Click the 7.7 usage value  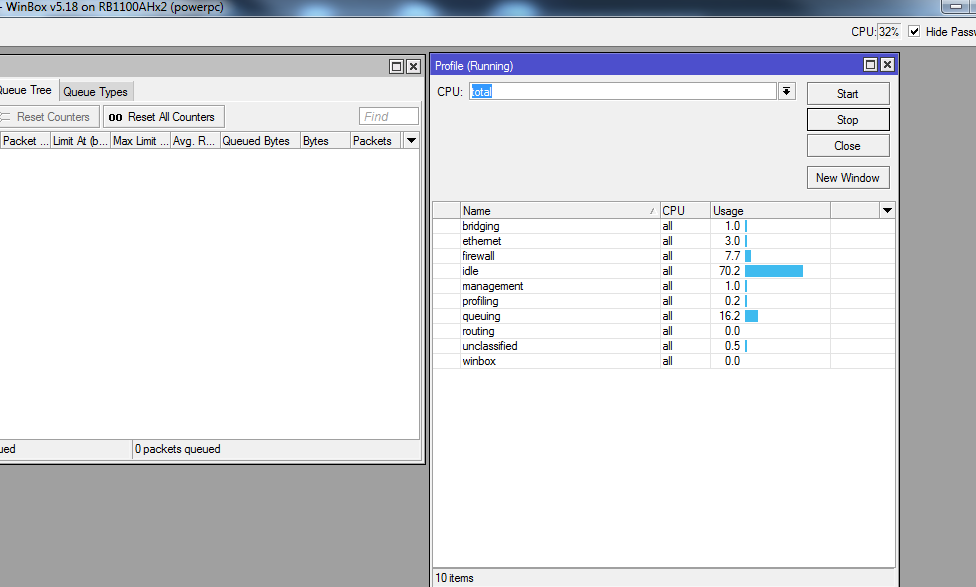(733, 256)
